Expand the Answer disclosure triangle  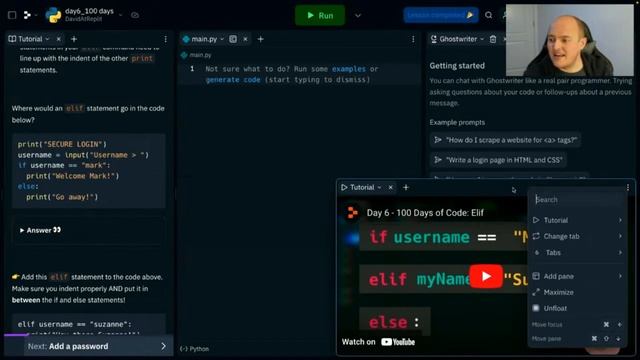[22, 230]
